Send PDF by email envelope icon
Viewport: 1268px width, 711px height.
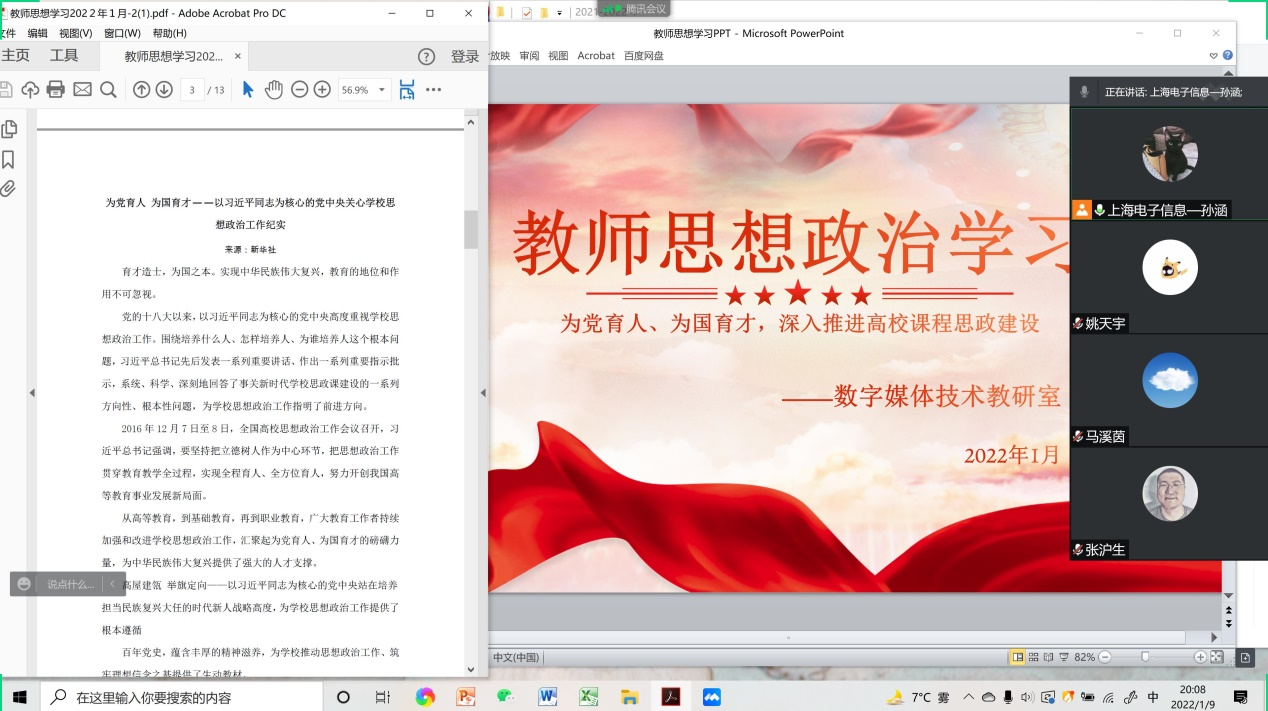pyautogui.click(x=82, y=90)
